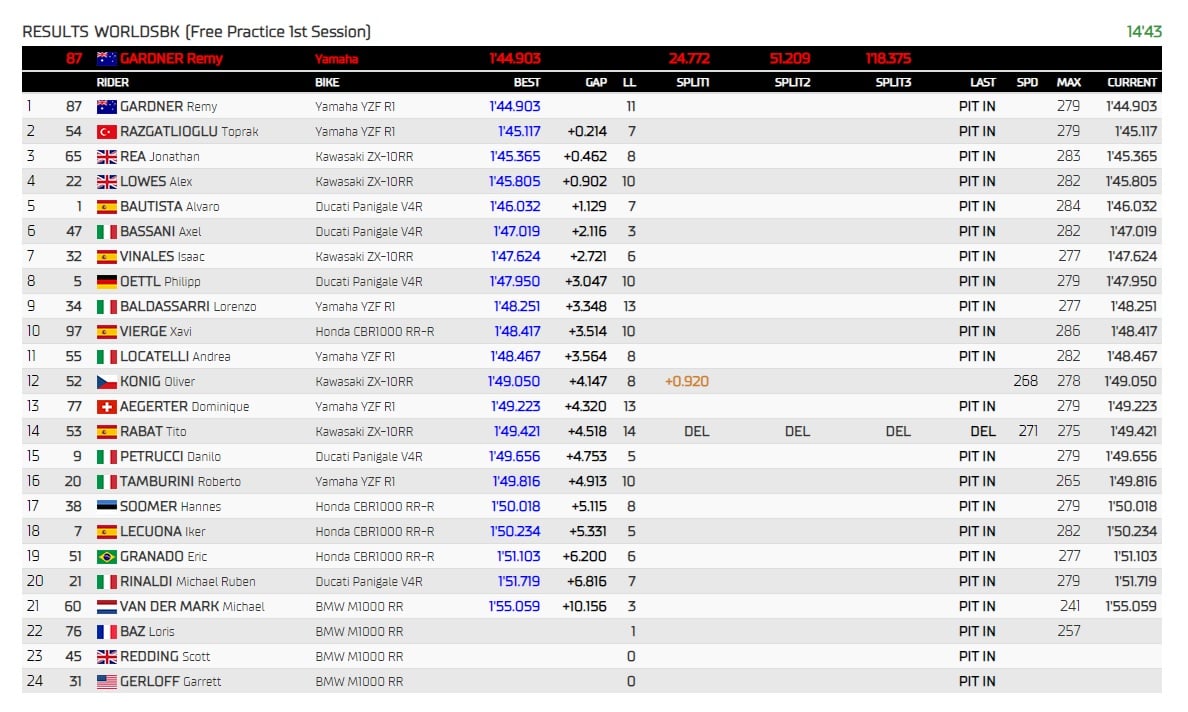Select the Dutch flag next to VAN DER MARK
This screenshot has width=1188, height=712.
pos(107,607)
